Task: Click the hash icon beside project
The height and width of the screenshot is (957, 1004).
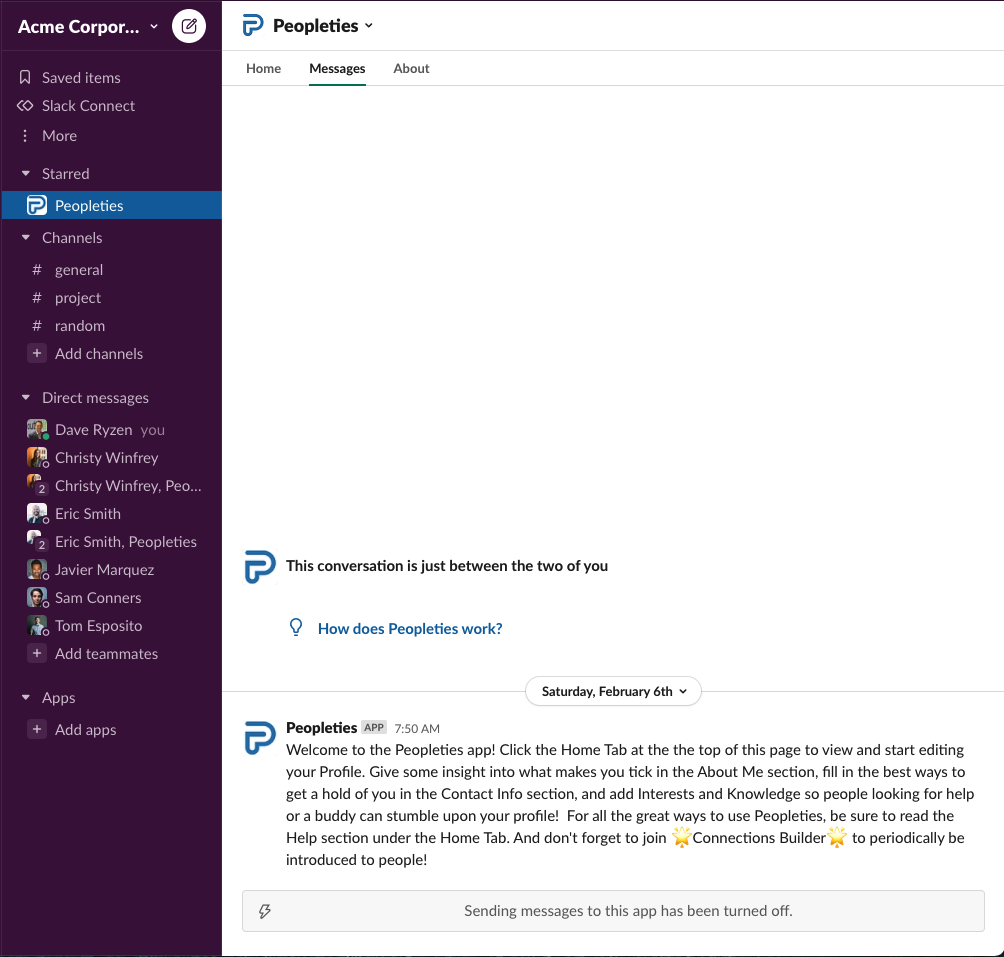Action: (x=37, y=298)
